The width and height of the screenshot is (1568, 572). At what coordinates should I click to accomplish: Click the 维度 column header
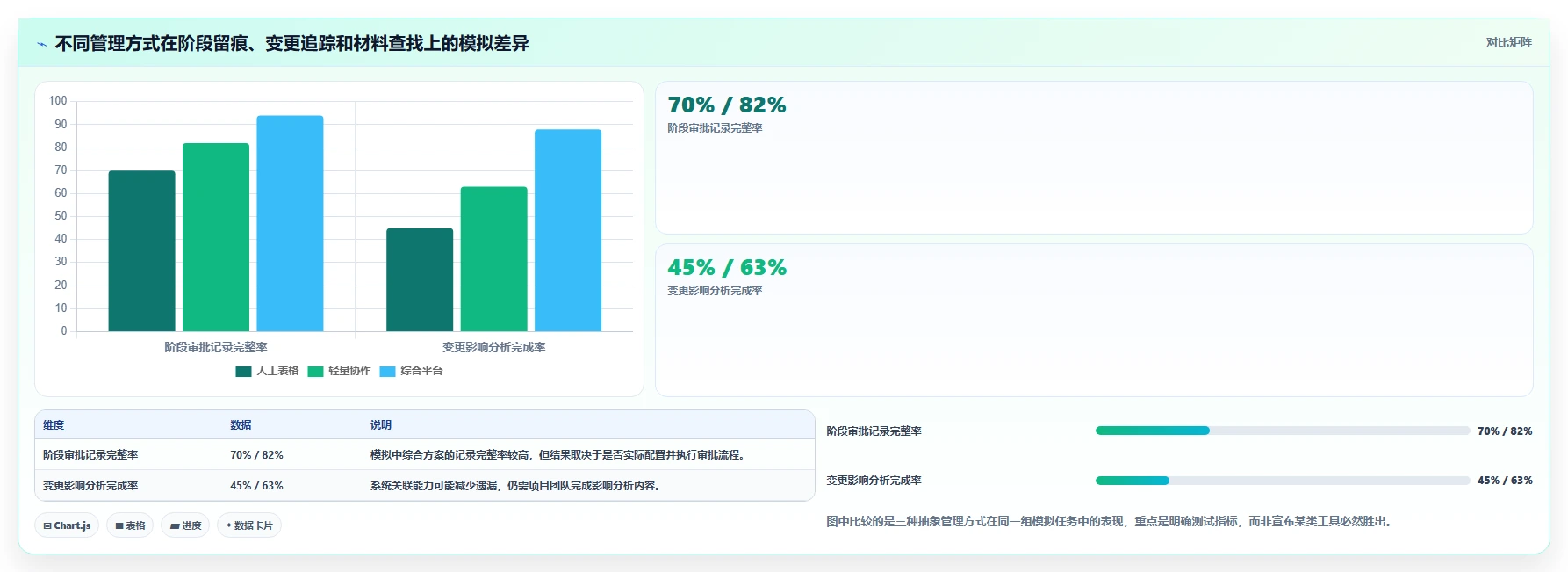point(54,425)
